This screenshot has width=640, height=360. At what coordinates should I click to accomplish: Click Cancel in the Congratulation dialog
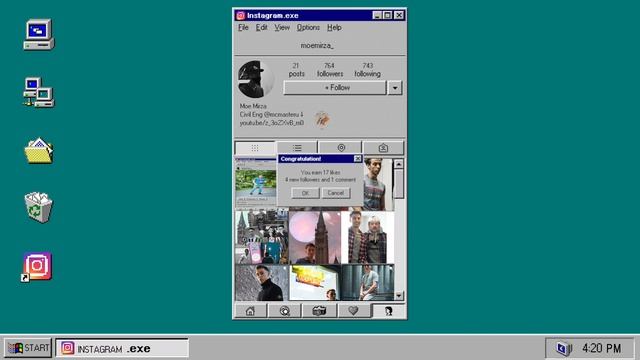pos(336,193)
